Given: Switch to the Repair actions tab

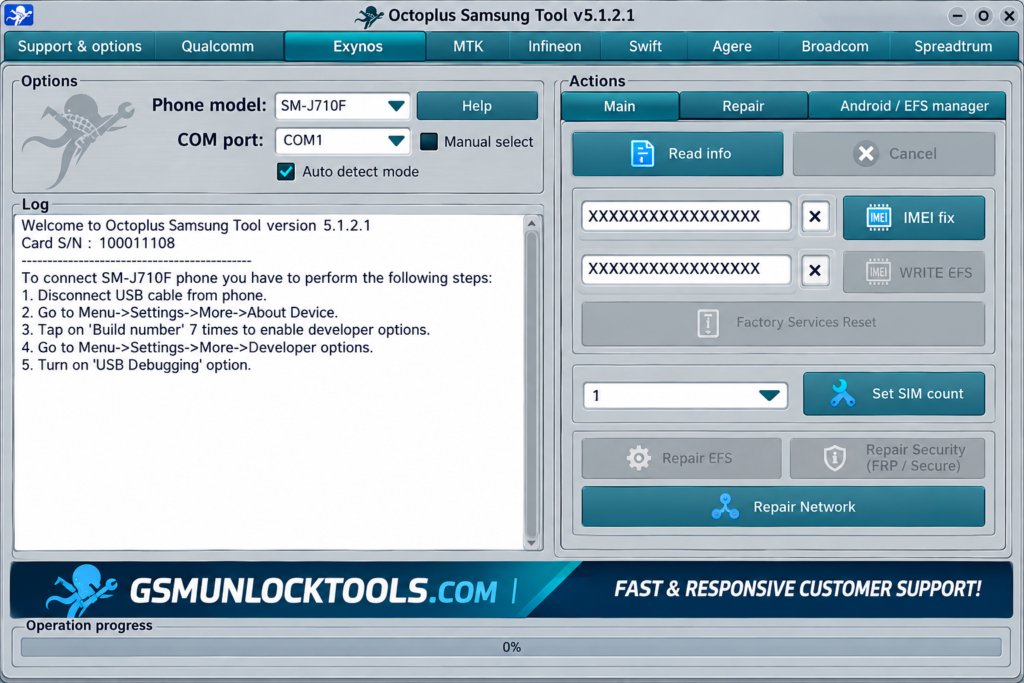Looking at the screenshot, I should [x=743, y=106].
